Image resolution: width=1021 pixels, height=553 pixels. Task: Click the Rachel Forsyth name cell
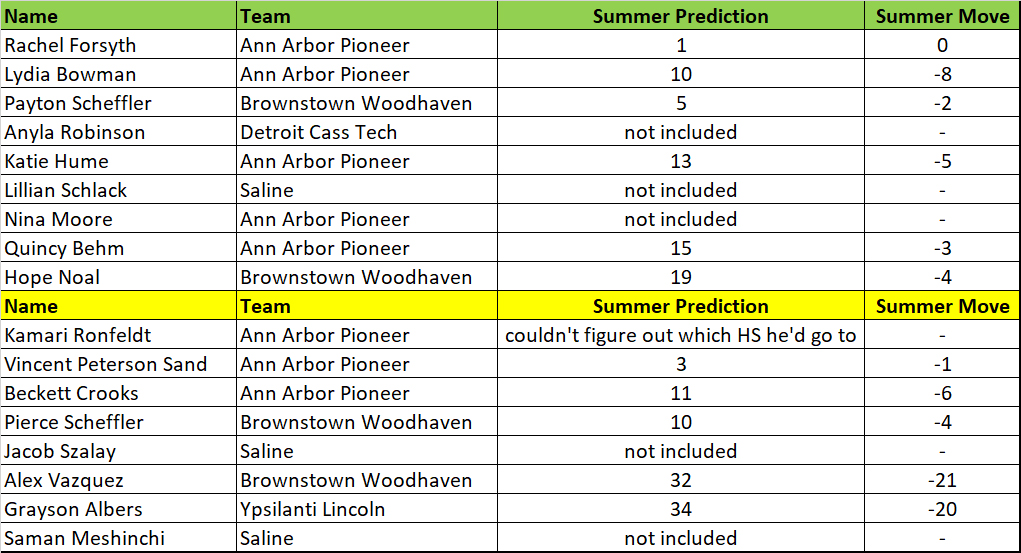(x=70, y=45)
